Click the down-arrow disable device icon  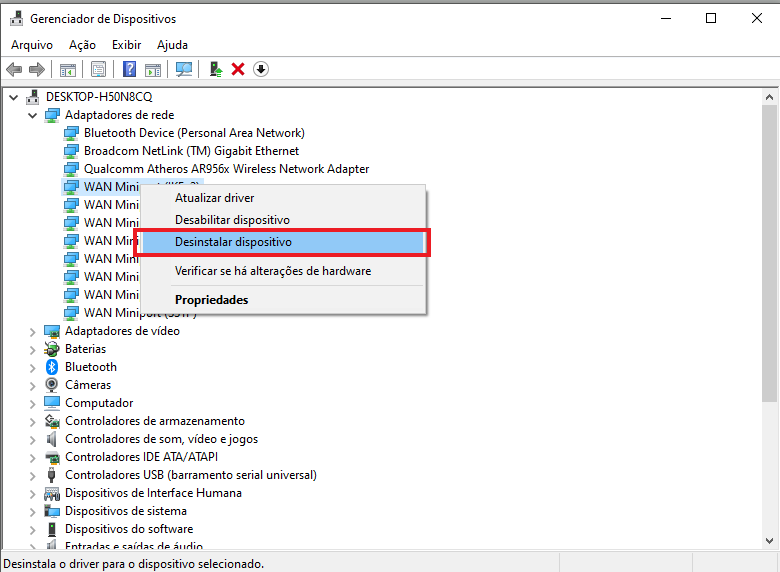coord(261,69)
